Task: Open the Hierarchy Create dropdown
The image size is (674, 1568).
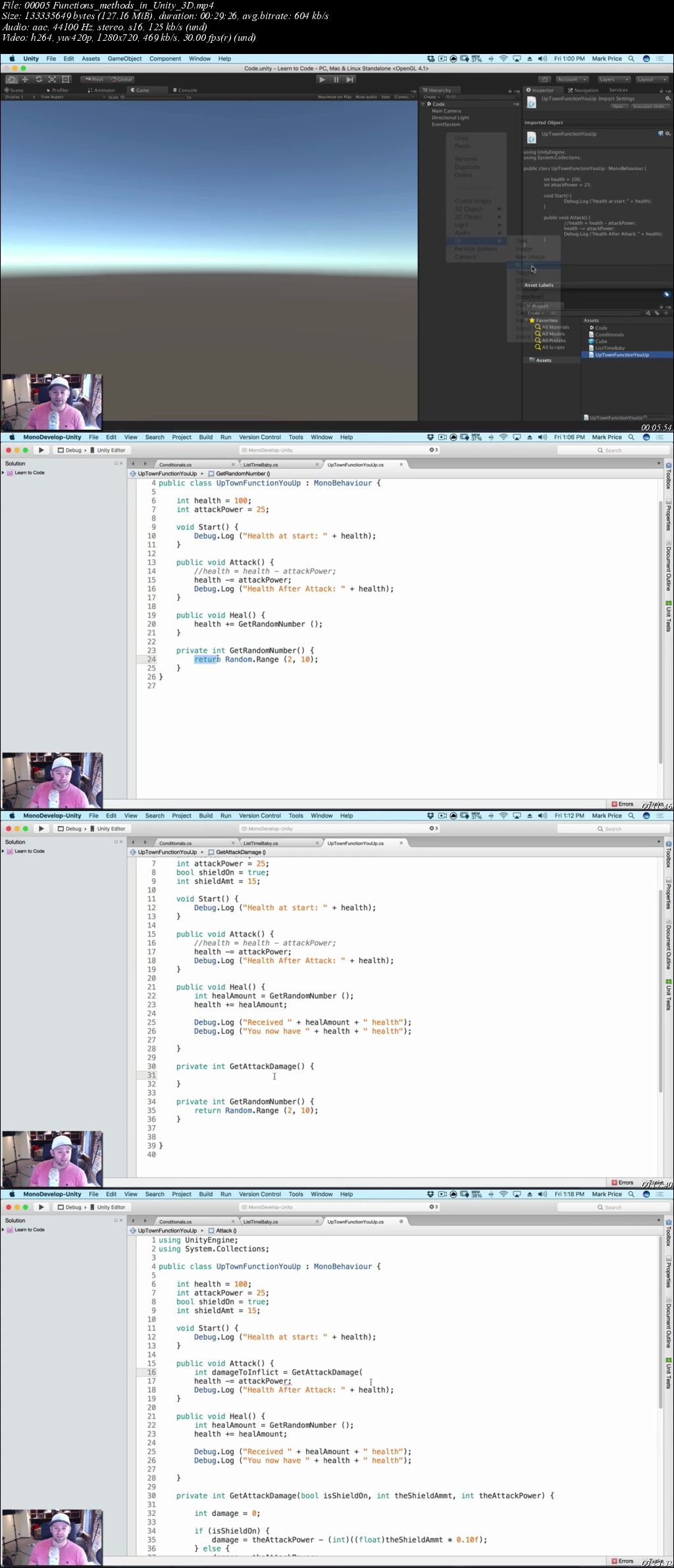Action: click(430, 97)
